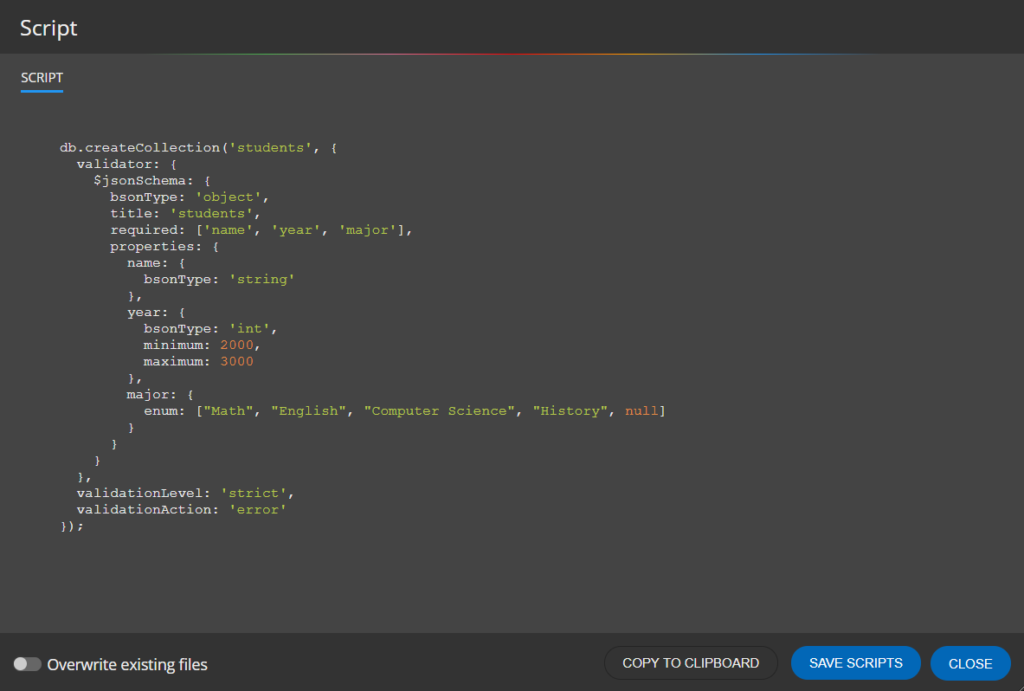Viewport: 1024px width, 691px height.
Task: Click validationAction 'error' value
Action: click(257, 509)
